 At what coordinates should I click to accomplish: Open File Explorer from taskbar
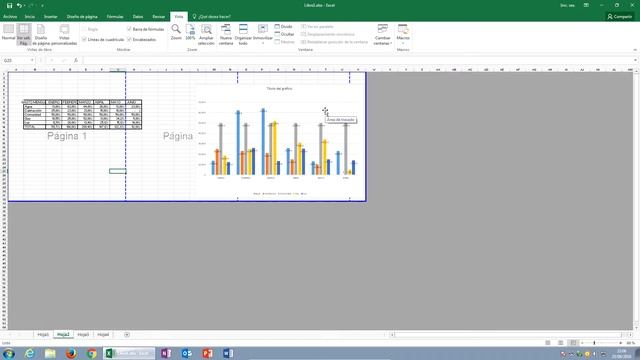(50, 353)
